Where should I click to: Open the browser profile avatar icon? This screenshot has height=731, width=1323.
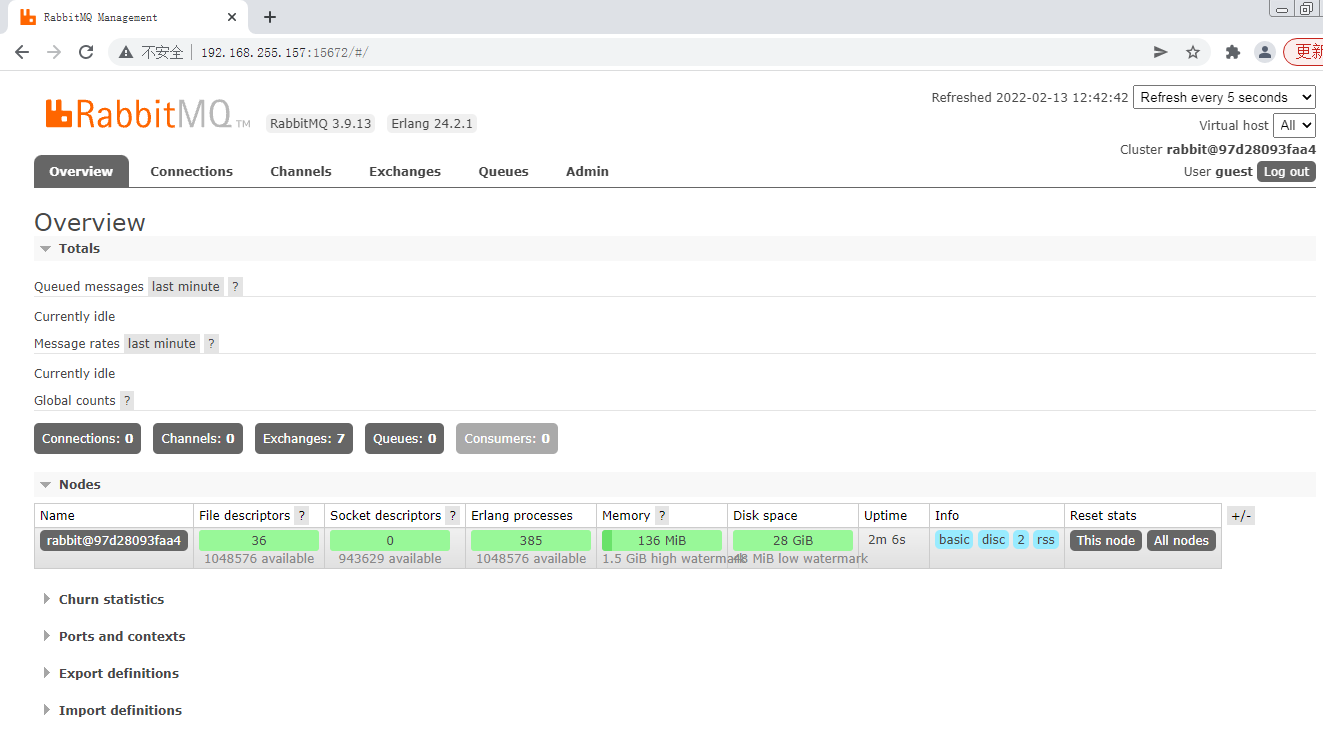(x=1265, y=52)
